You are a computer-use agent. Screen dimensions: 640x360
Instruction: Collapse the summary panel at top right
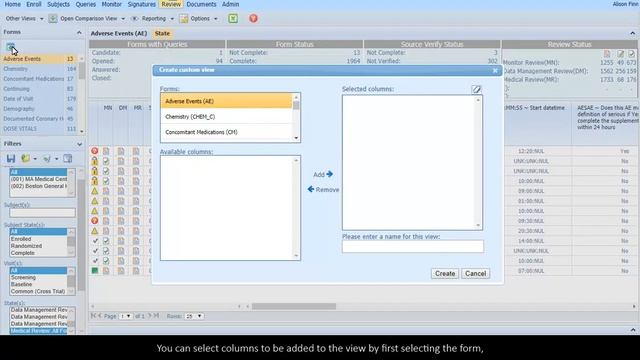point(633,33)
